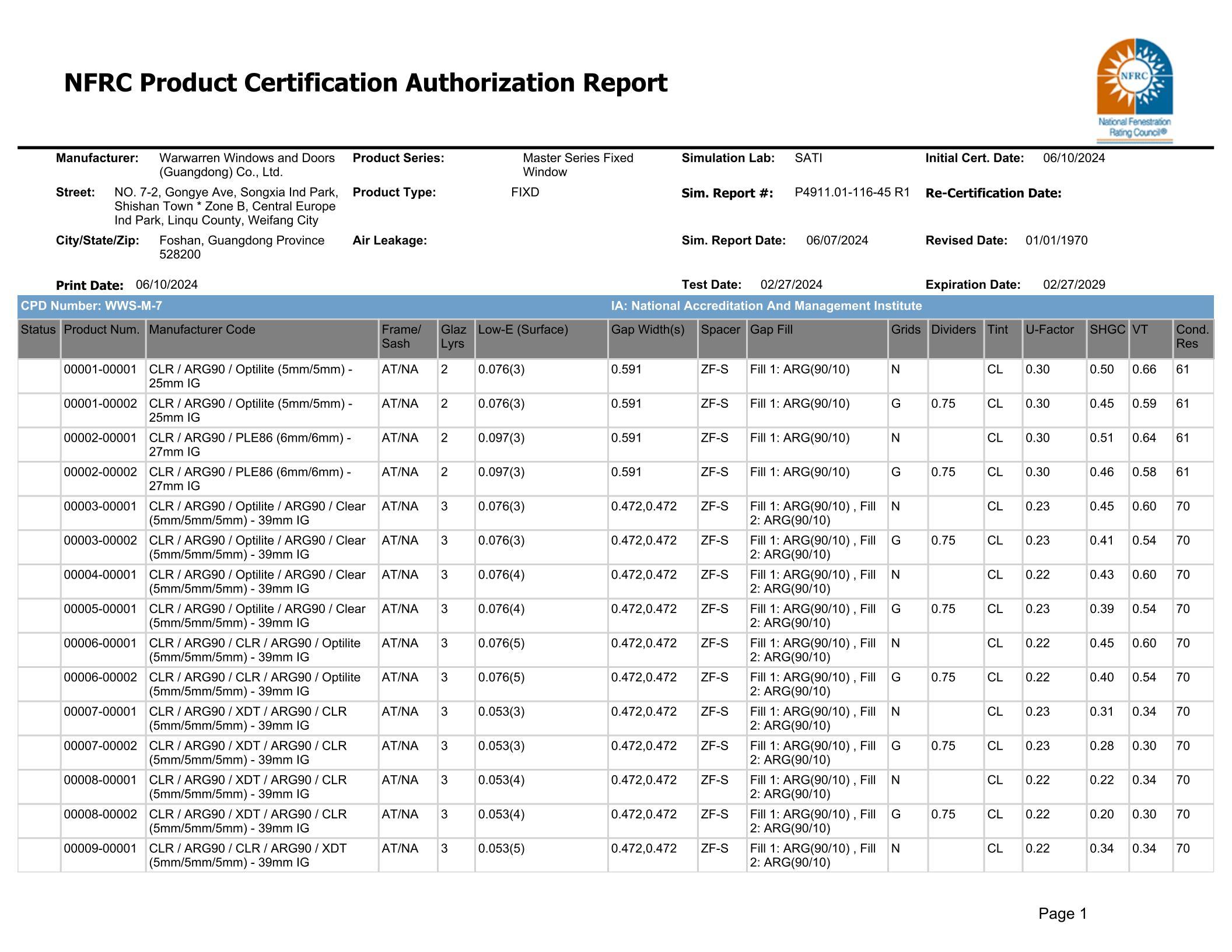The width and height of the screenshot is (1232, 952).
Task: Click SHGC value 0.39 in row 00005-00001
Action: [x=1102, y=609]
